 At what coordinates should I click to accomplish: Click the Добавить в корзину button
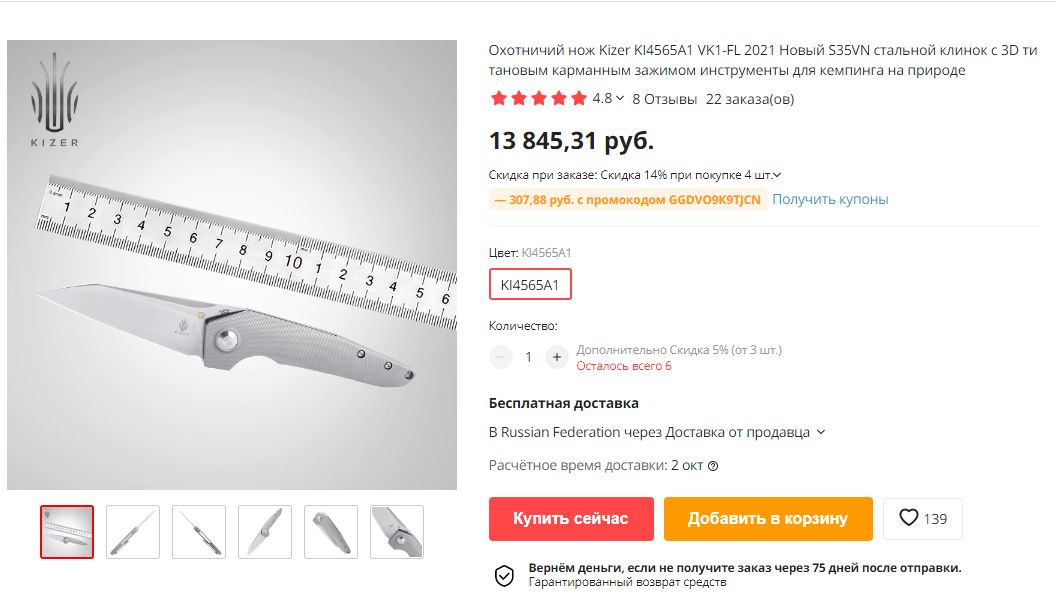point(768,518)
